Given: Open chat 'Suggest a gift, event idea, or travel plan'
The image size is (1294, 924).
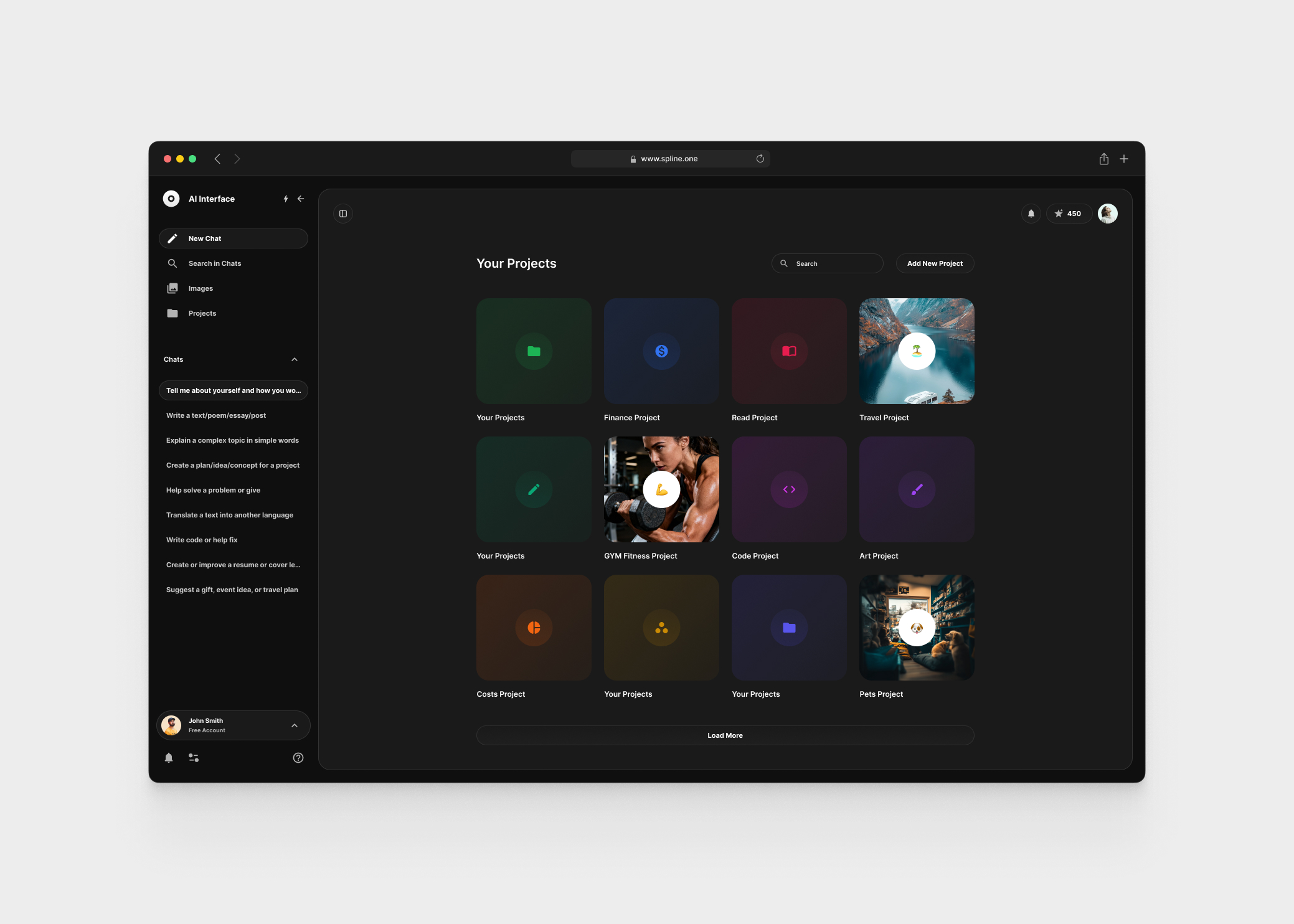Looking at the screenshot, I should [234, 590].
